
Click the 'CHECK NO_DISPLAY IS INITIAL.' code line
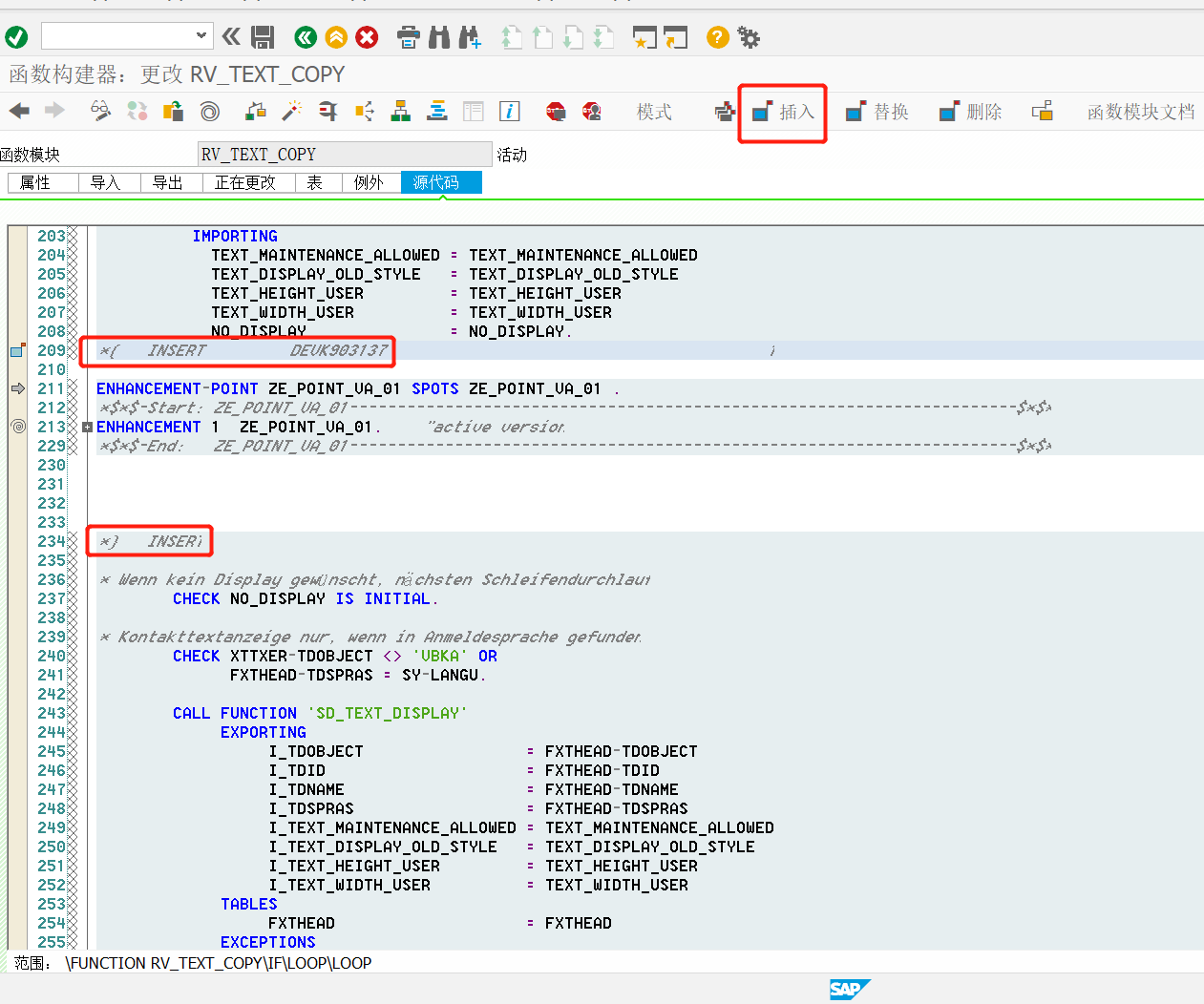click(x=306, y=598)
